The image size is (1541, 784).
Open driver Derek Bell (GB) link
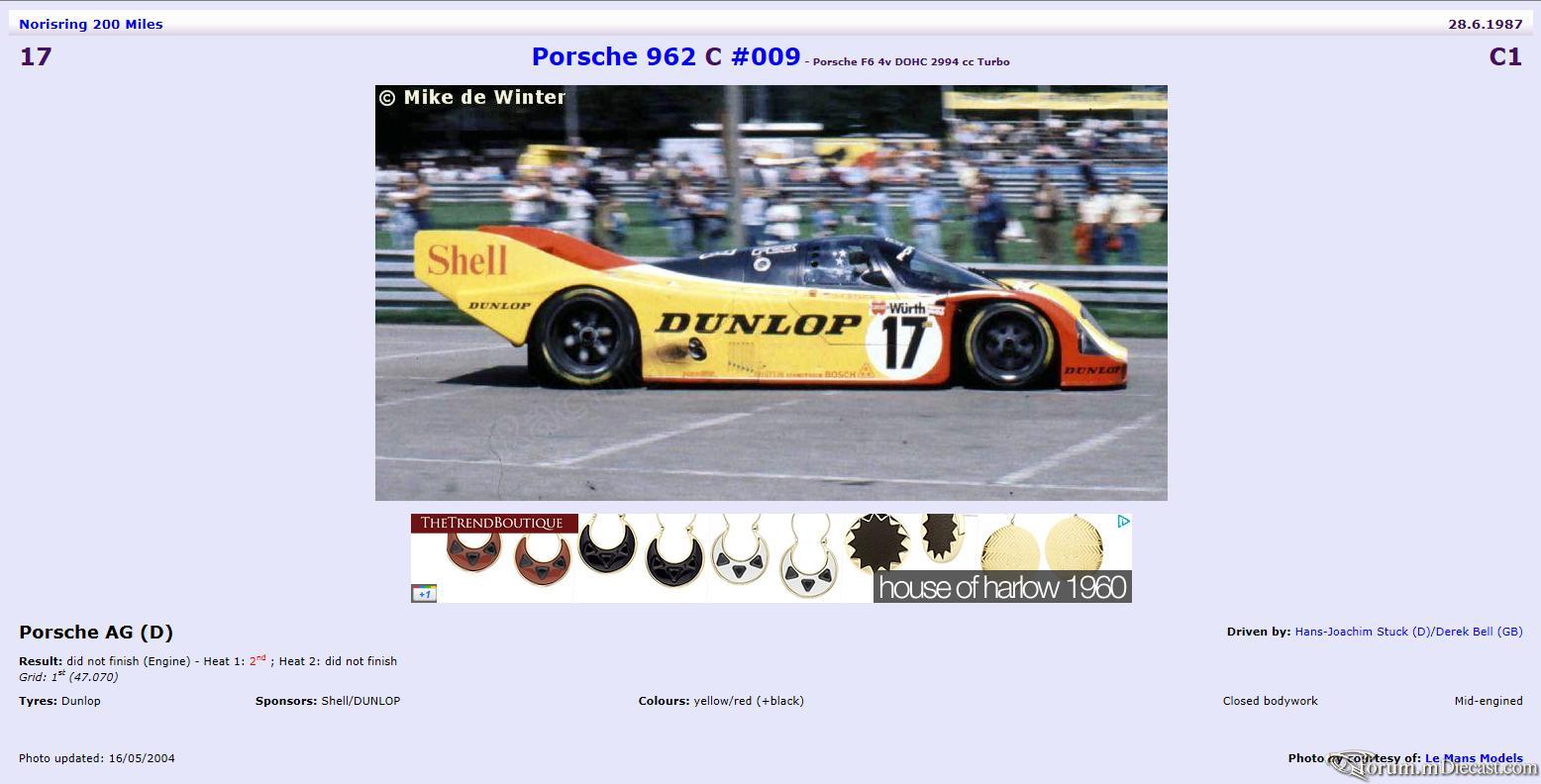point(1480,632)
